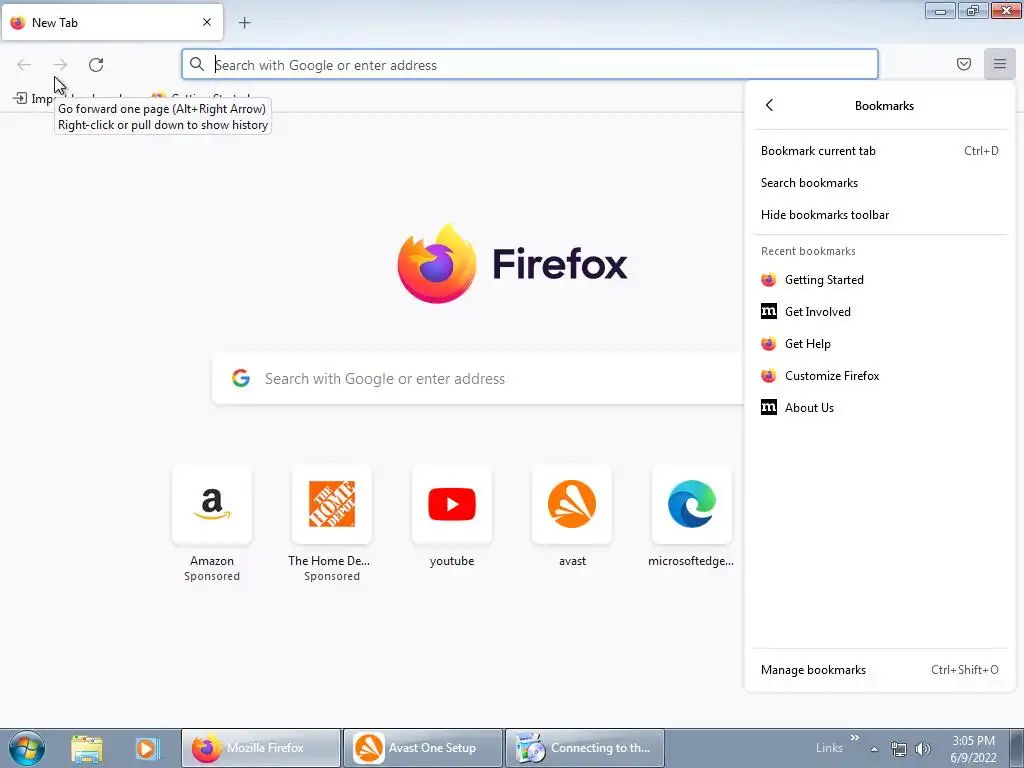The height and width of the screenshot is (768, 1024).
Task: Focus the address bar search field
Action: point(530,65)
